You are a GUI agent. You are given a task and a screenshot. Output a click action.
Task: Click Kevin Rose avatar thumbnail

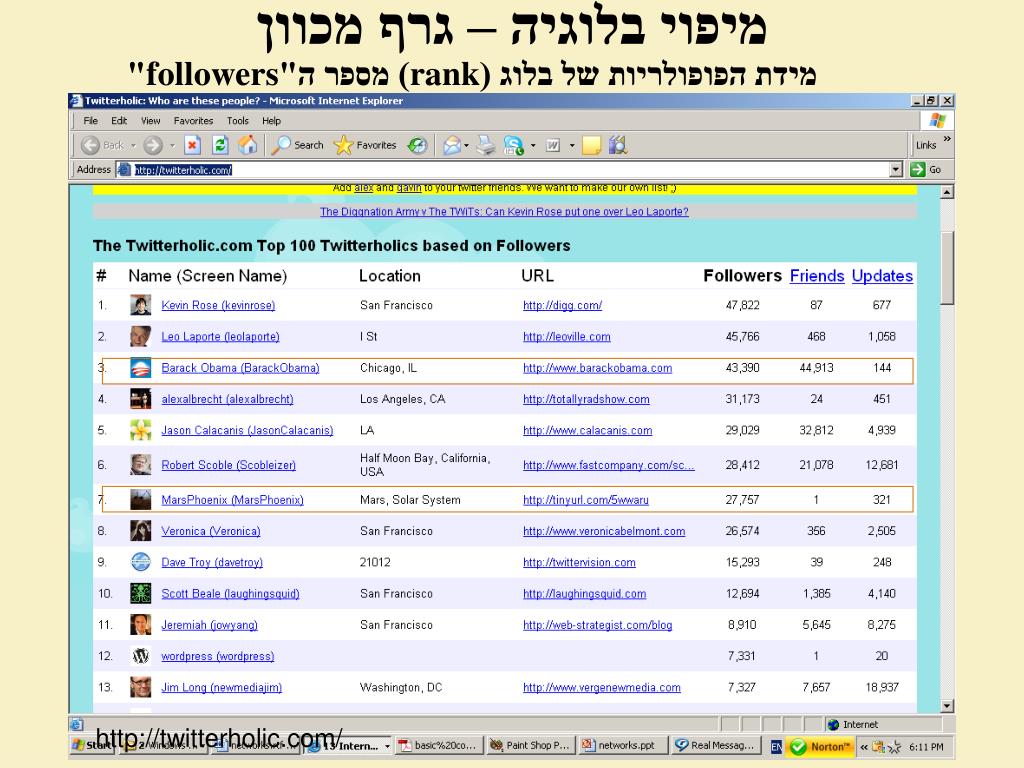click(140, 305)
